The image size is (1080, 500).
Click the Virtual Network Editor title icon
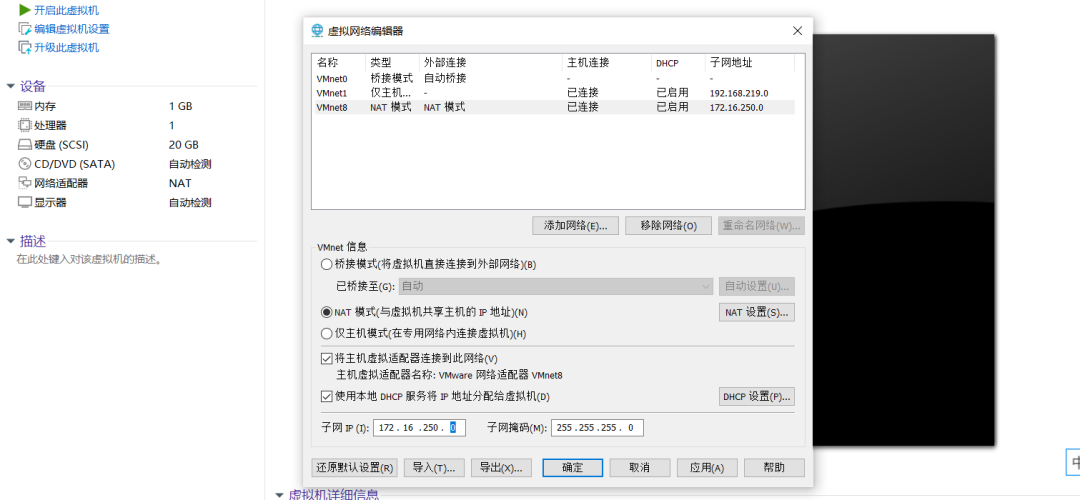point(318,30)
